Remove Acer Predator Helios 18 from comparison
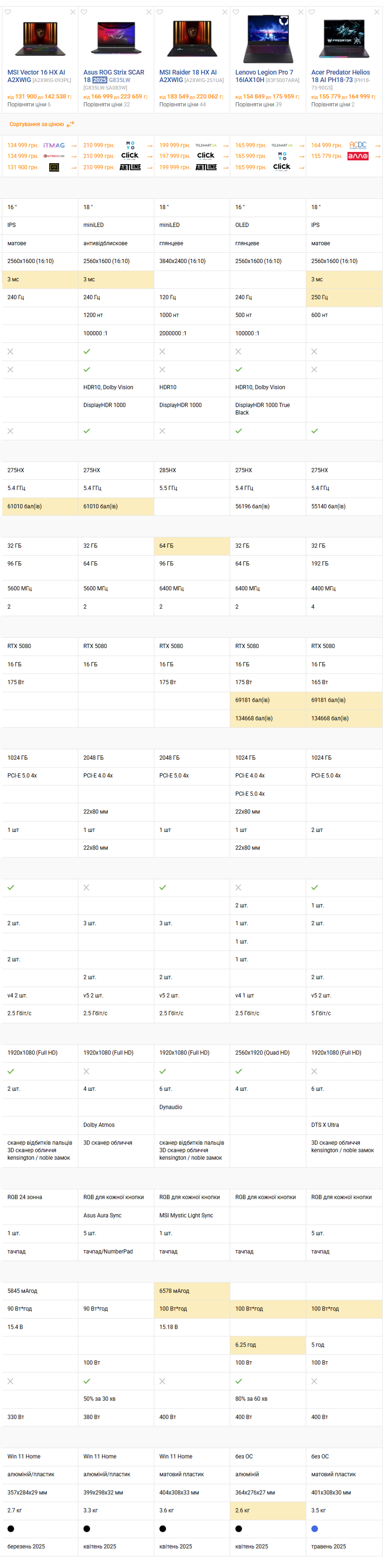Viewport: 385px width, 1568px height. (x=377, y=12)
